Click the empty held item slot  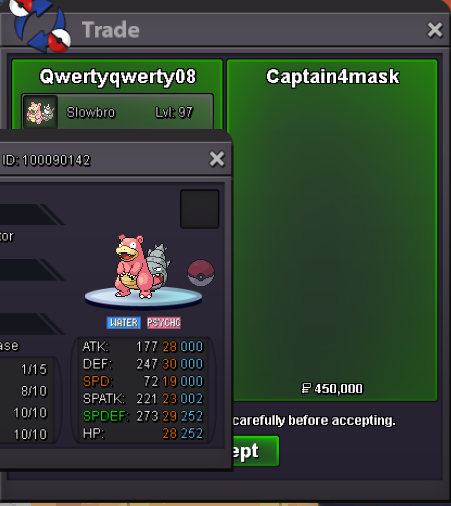(199, 209)
